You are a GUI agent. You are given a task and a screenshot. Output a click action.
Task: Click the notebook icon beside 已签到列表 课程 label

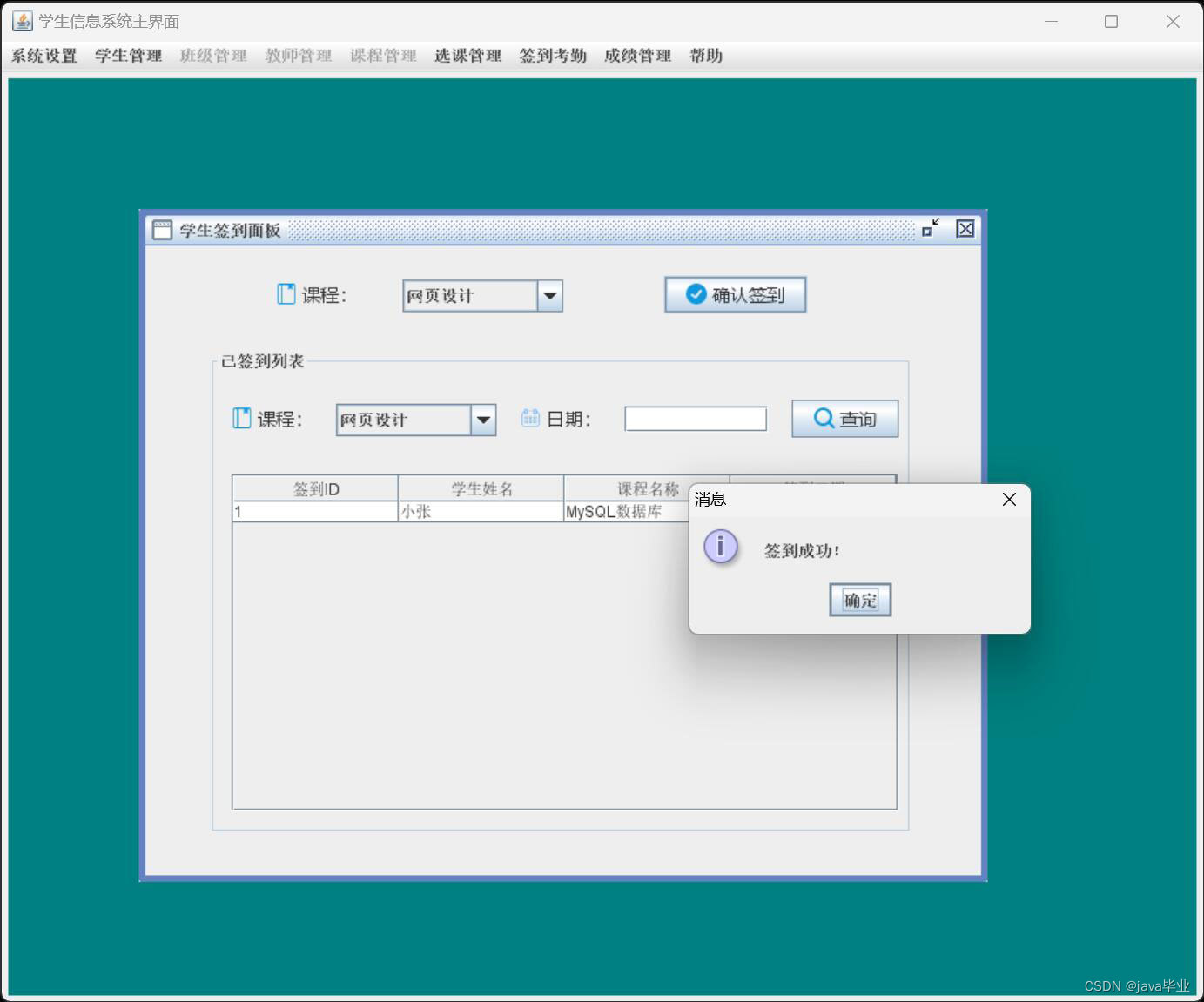pyautogui.click(x=242, y=419)
